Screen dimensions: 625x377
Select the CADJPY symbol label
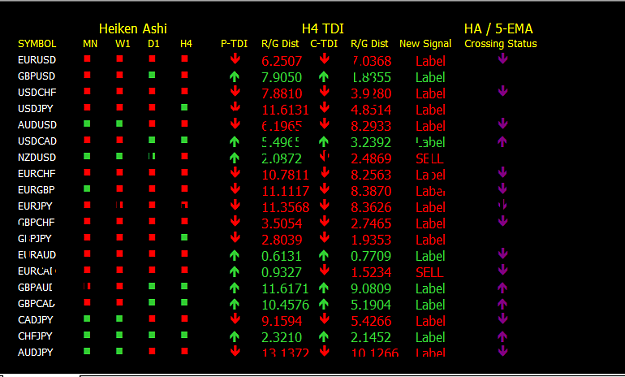35,320
